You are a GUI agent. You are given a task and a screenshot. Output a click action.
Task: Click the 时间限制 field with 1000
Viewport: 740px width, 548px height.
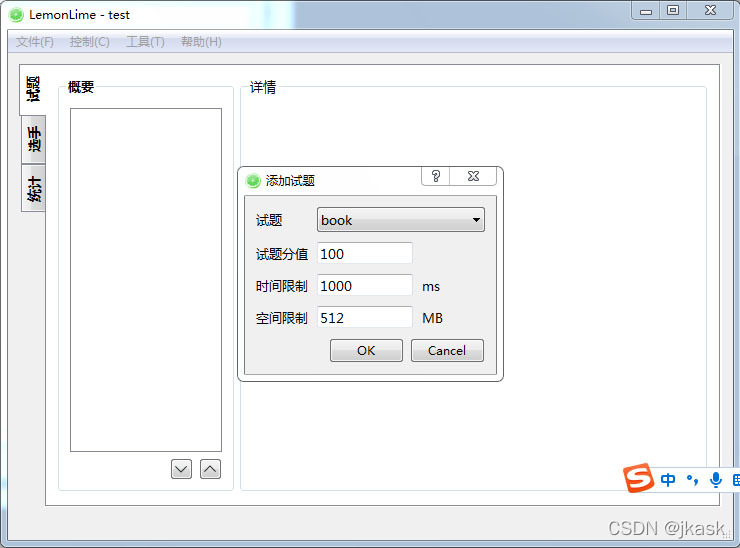[x=365, y=286]
